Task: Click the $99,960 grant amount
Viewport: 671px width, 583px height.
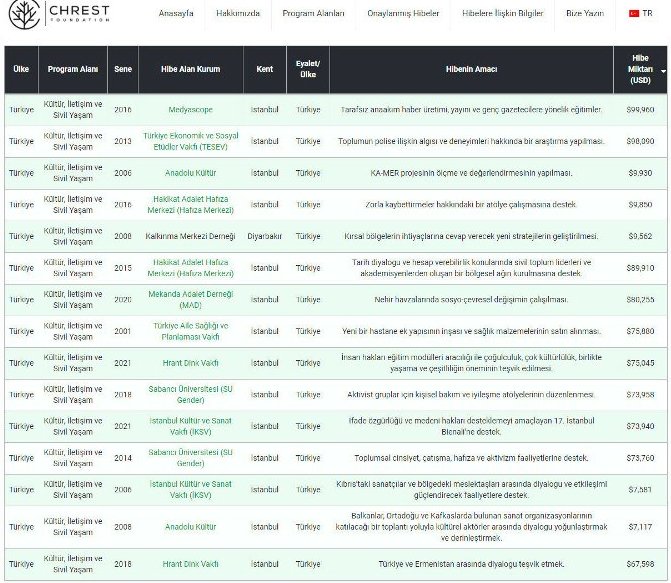Action: pos(640,110)
